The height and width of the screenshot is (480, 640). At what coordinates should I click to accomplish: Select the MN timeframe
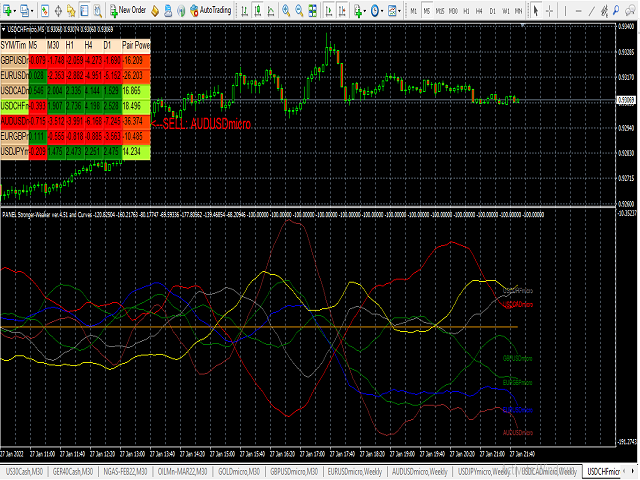(518, 11)
